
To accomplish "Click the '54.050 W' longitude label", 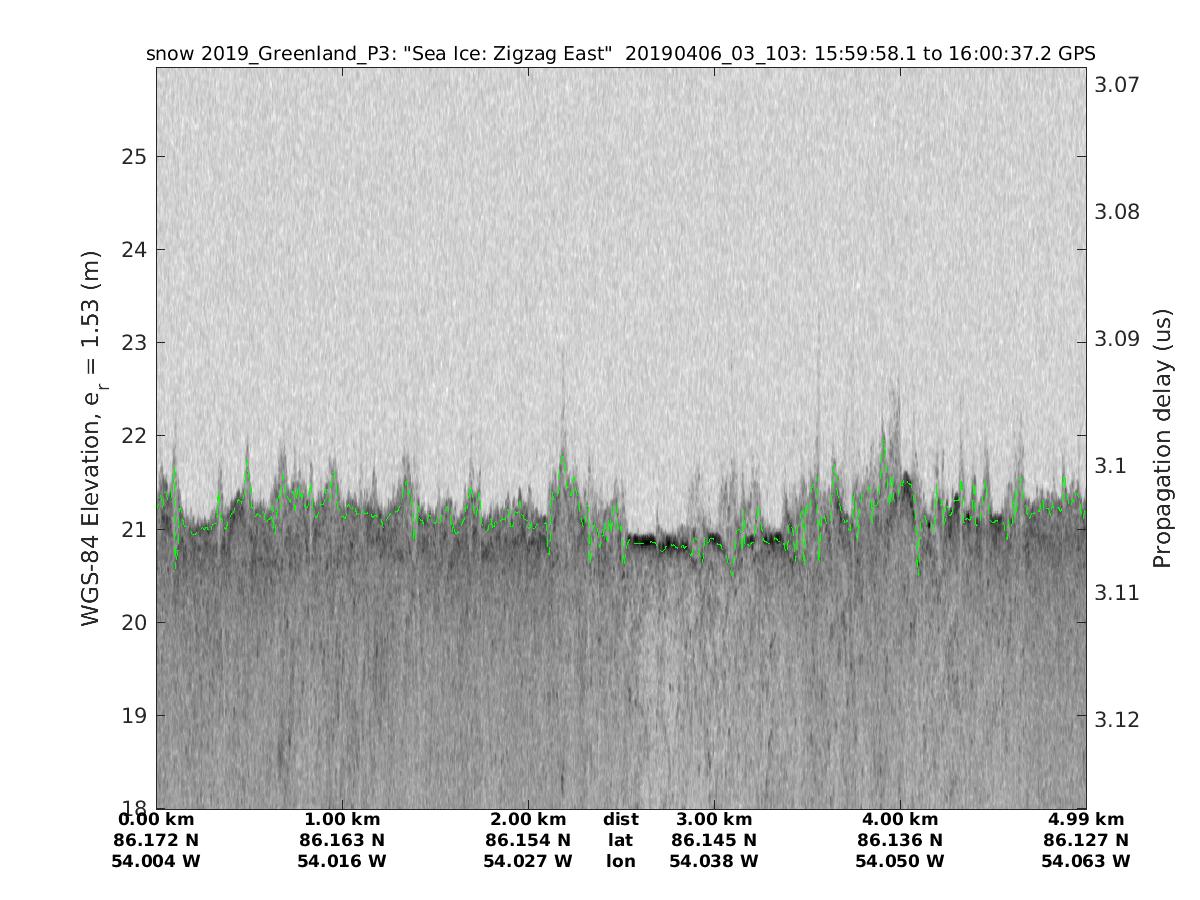I will coord(900,861).
